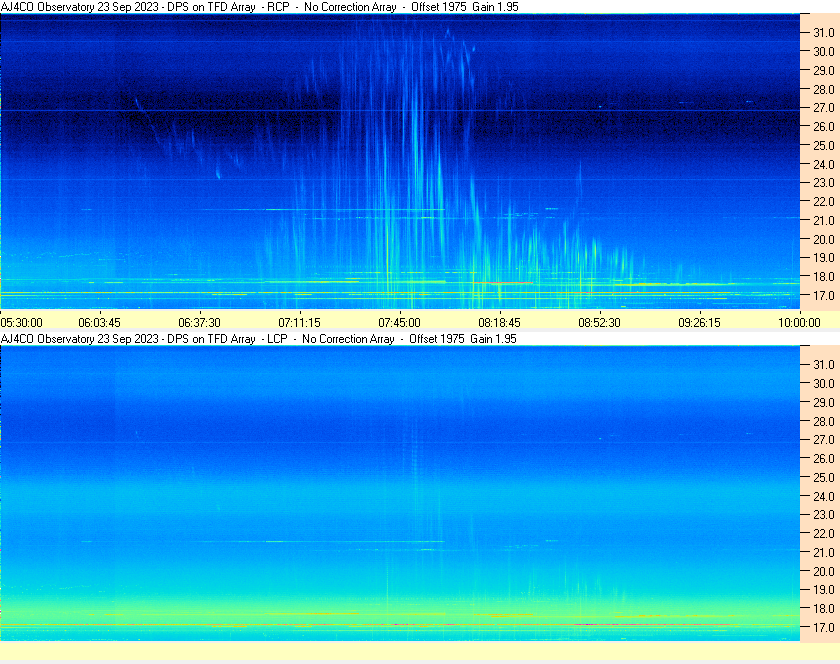Click 17.0 frequency label in RCP panel
The width and height of the screenshot is (840, 664).
point(823,296)
